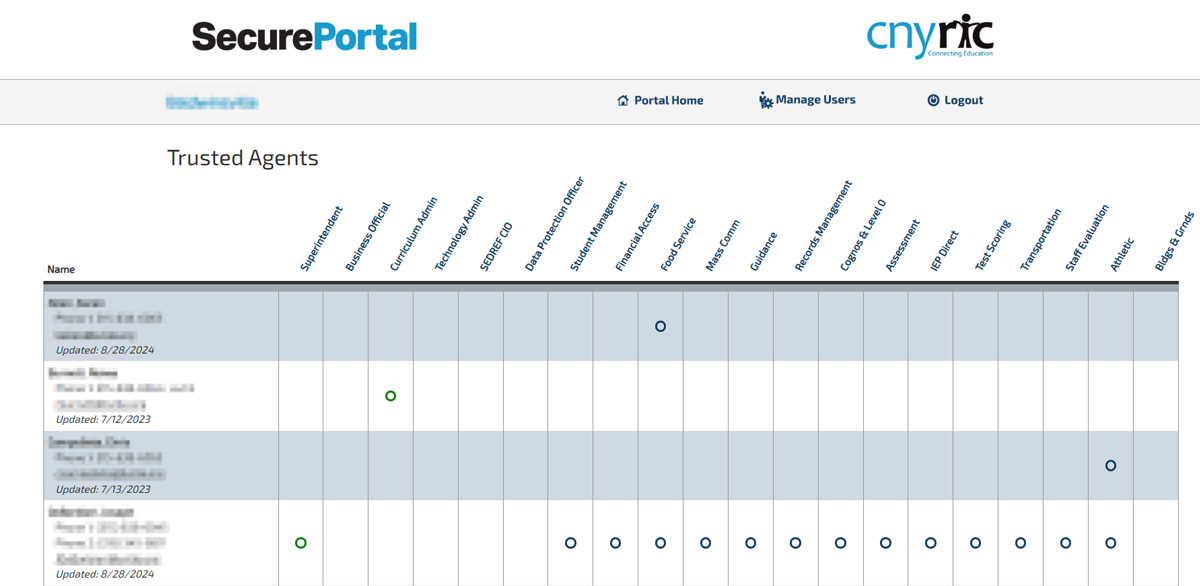This screenshot has width=1200, height=586.
Task: Click the Logout power icon
Action: [x=933, y=101]
